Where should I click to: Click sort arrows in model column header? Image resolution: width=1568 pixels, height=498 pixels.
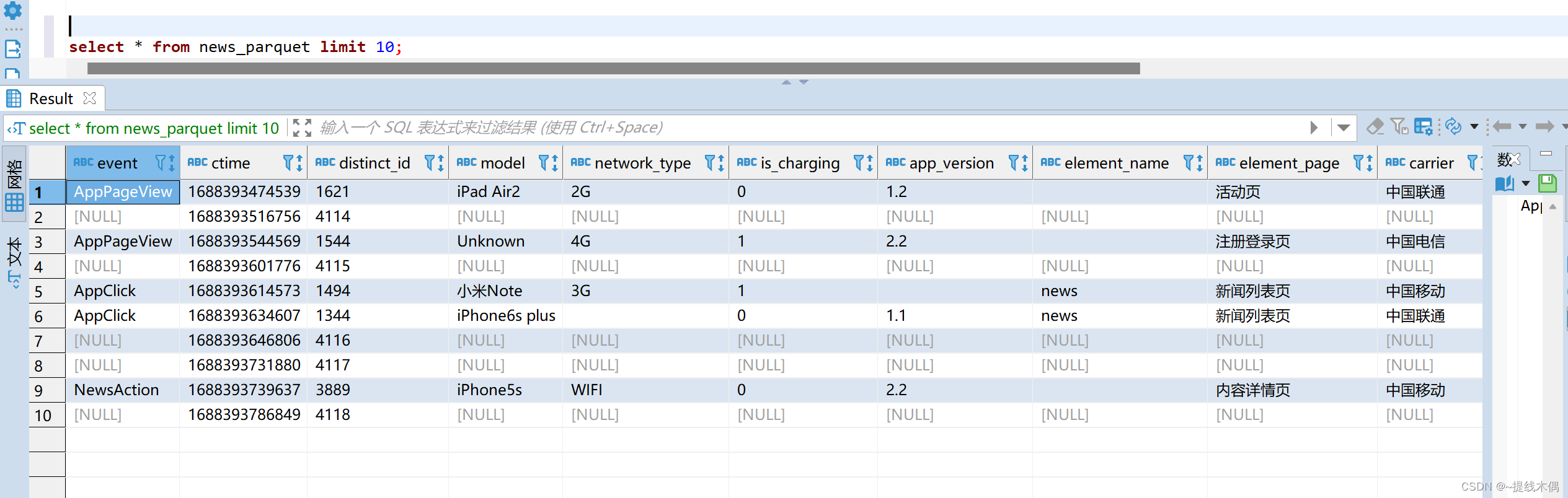coord(556,163)
